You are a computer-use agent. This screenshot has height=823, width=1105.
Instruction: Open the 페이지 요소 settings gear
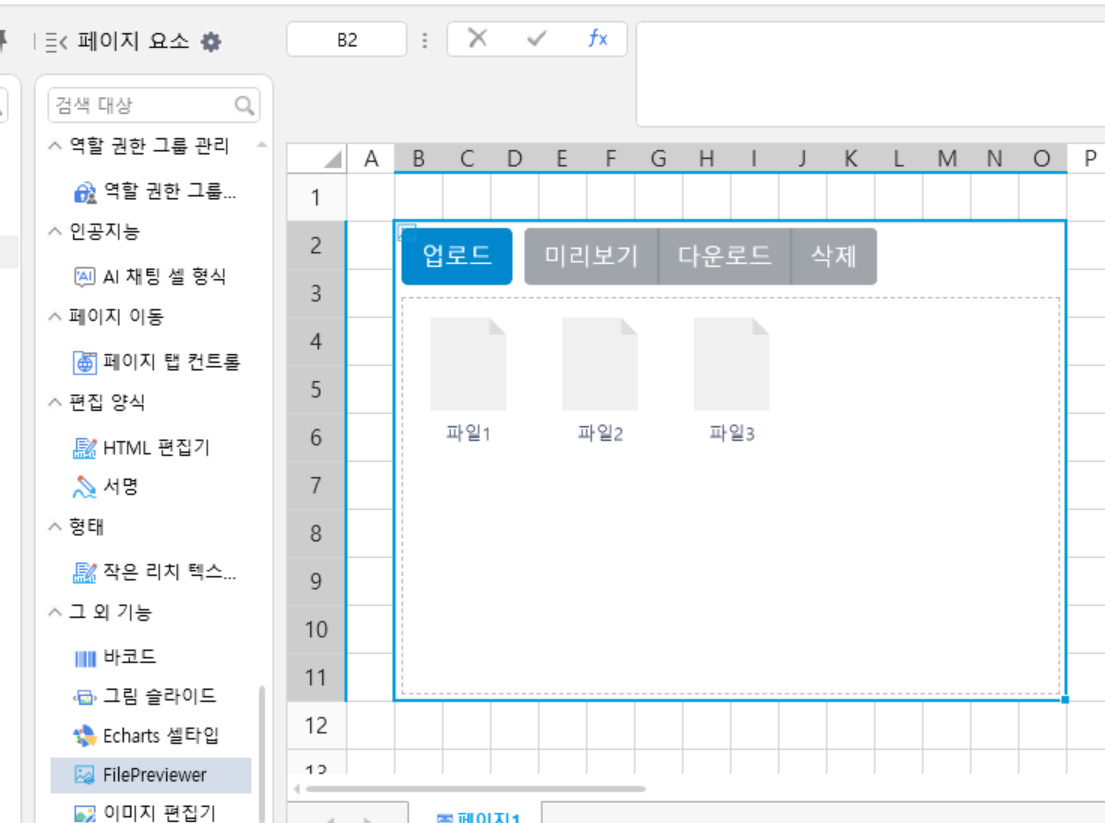coord(211,42)
